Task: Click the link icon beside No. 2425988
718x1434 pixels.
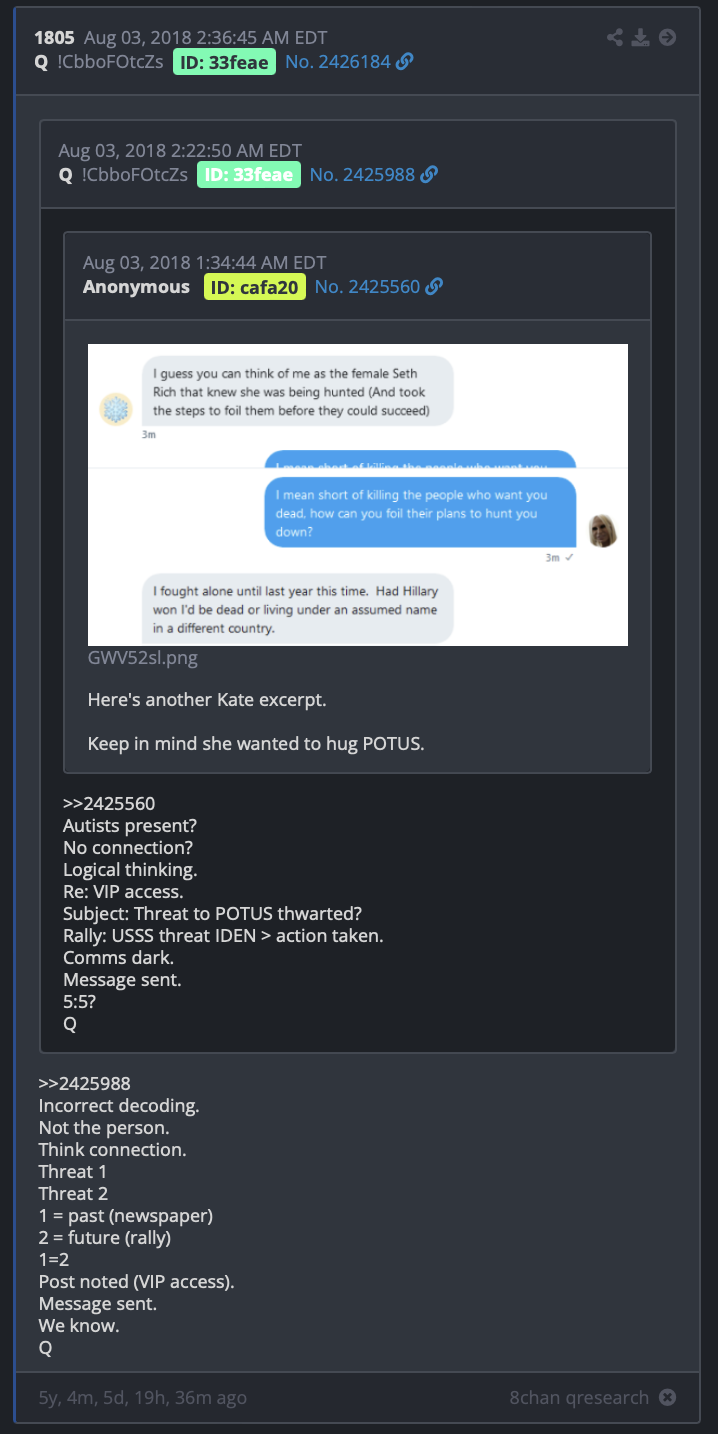Action: [429, 175]
